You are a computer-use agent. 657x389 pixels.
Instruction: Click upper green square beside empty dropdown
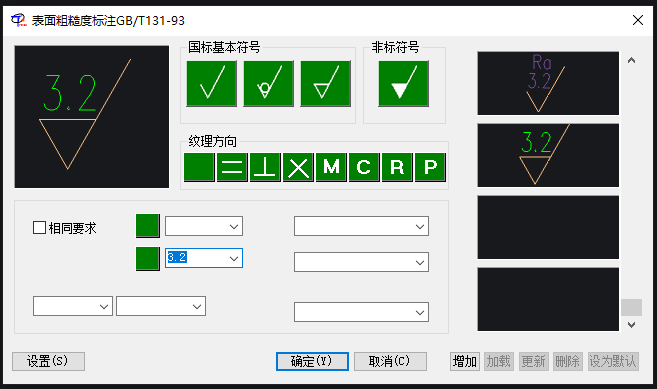pyautogui.click(x=148, y=226)
